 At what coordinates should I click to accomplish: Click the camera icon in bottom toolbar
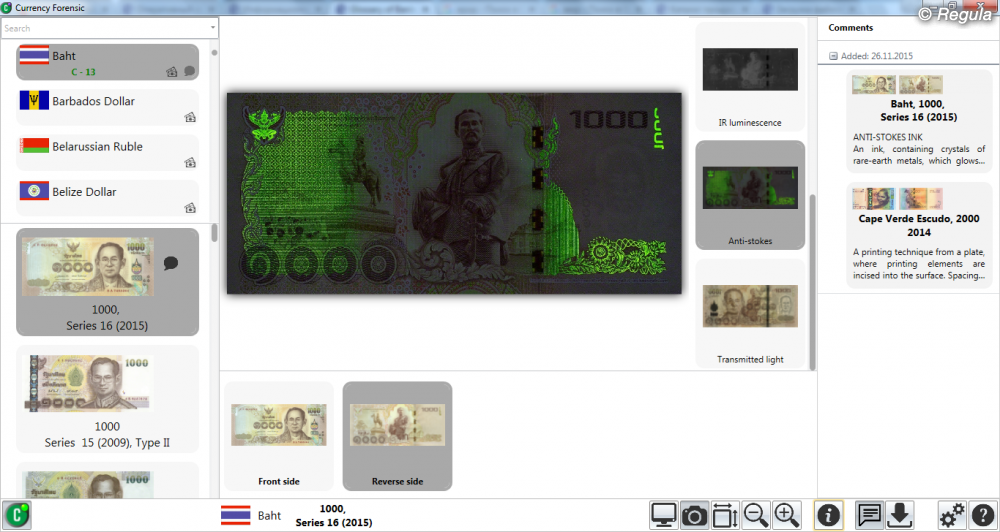[x=694, y=515]
